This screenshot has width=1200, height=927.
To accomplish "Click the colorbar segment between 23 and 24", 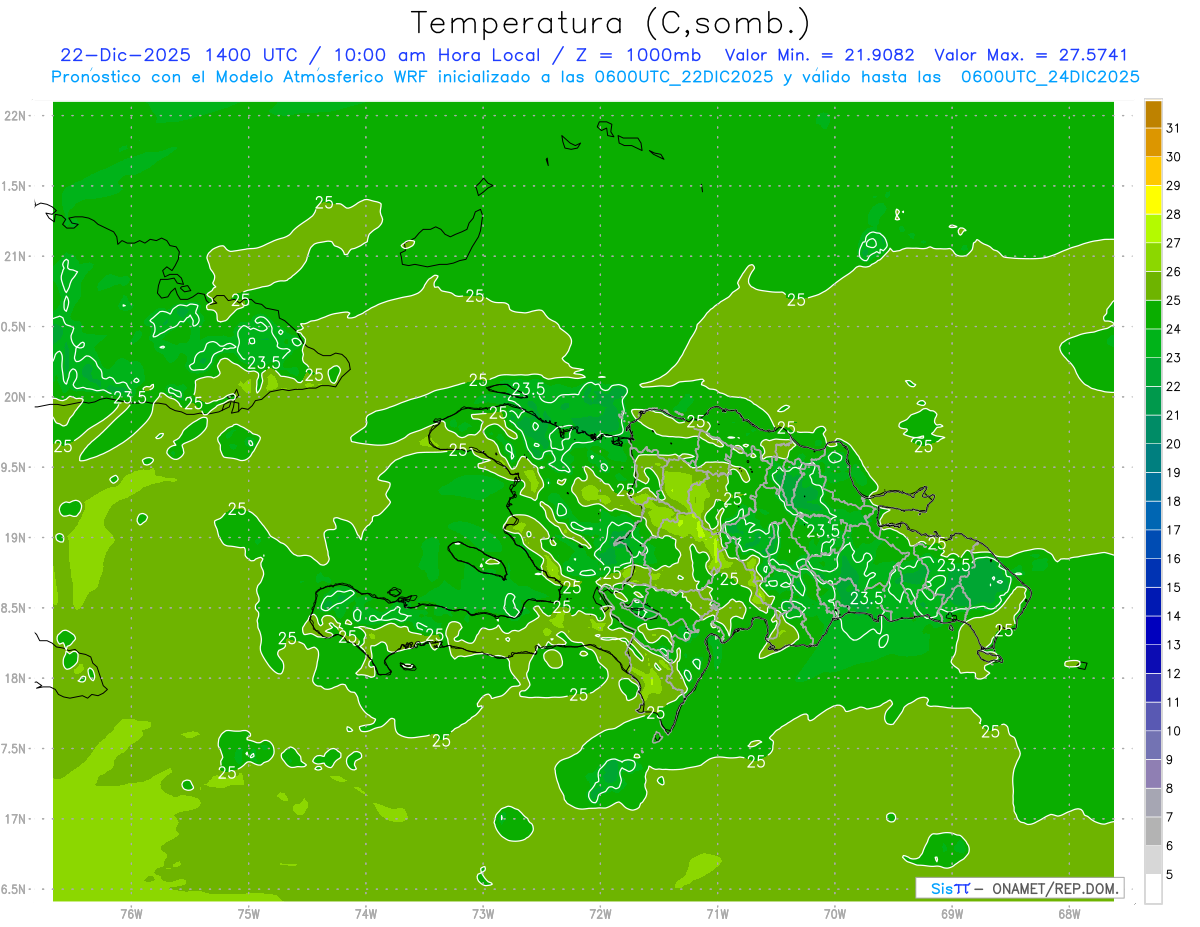I will coord(1153,343).
